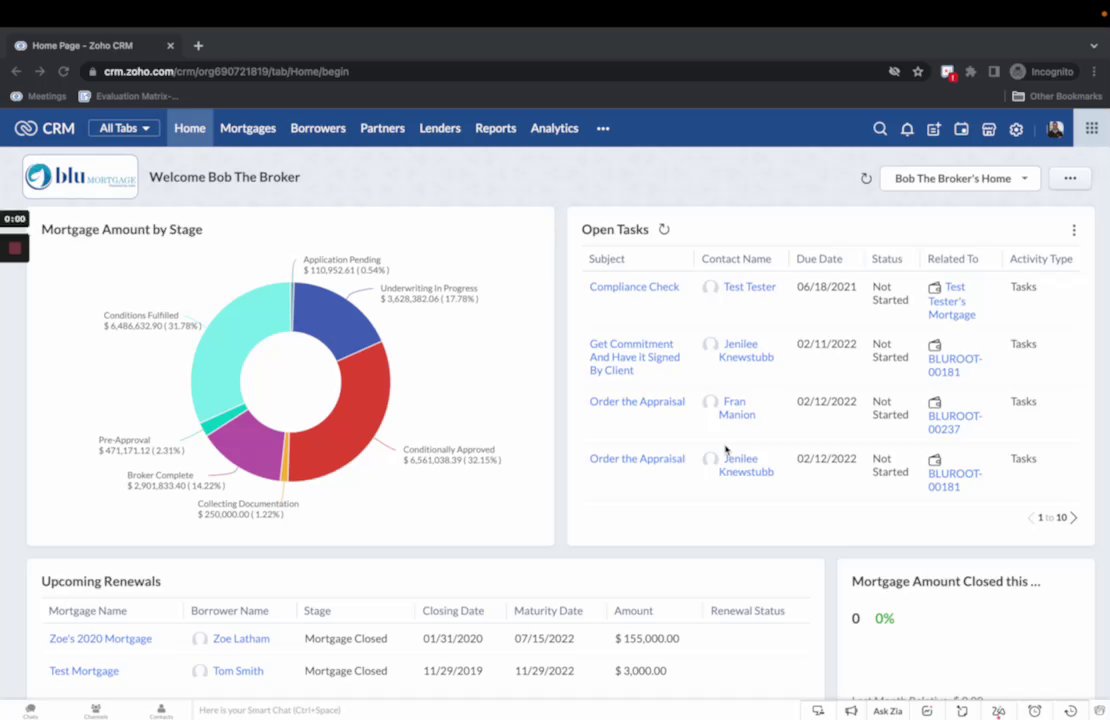Image resolution: width=1110 pixels, height=720 pixels.
Task: Expand the All Tabs dropdown
Action: point(124,128)
